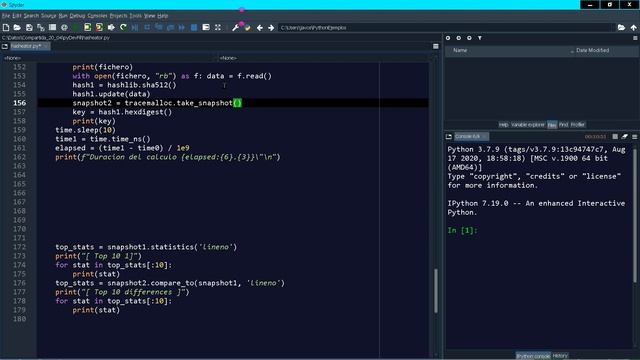Click Files pane previous arrow icon
The height and width of the screenshot is (360, 640).
point(448,38)
